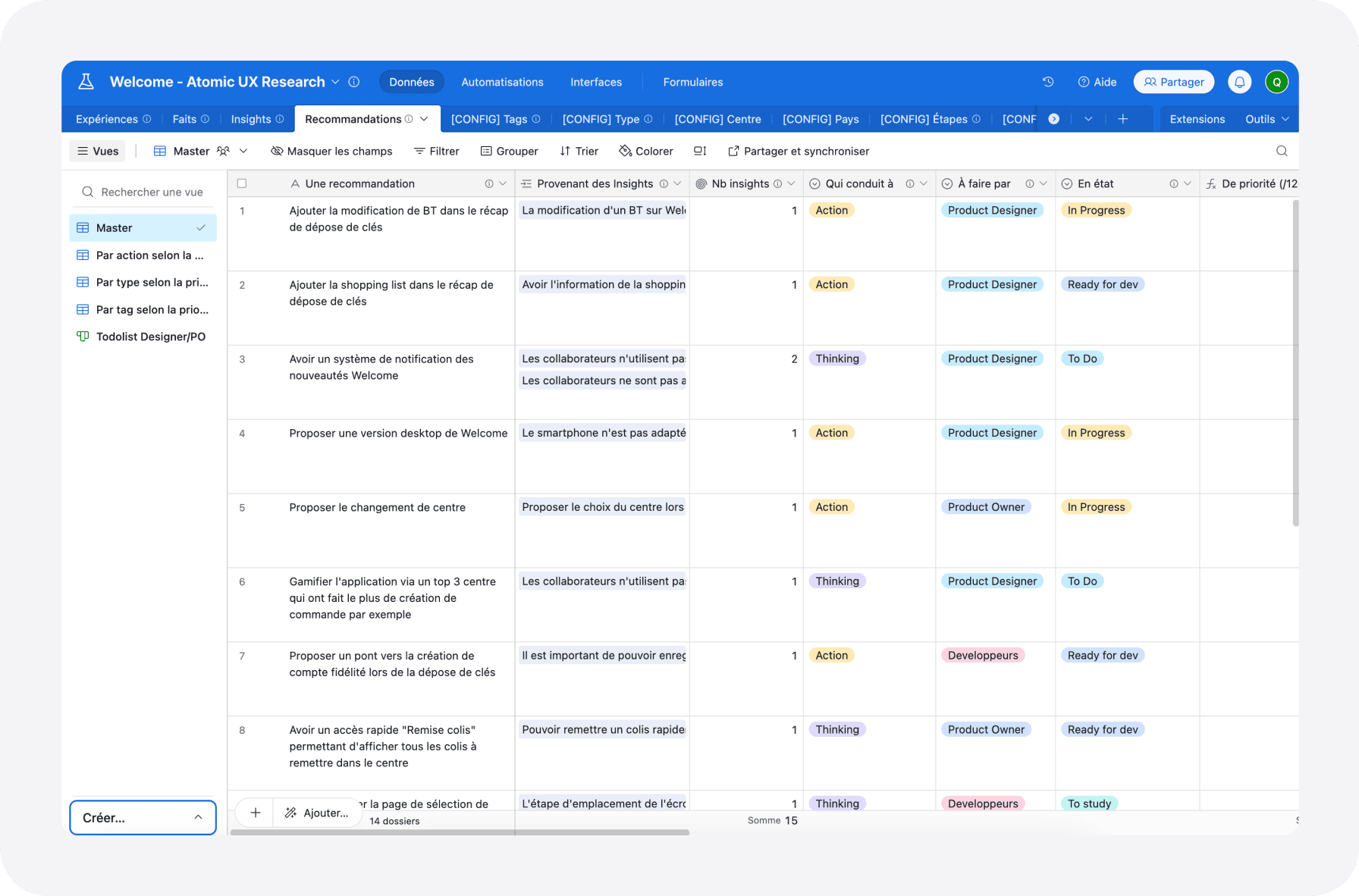This screenshot has height=896, width=1359.
Task: Click the horizontal scrollbar at bottom
Action: 460,832
